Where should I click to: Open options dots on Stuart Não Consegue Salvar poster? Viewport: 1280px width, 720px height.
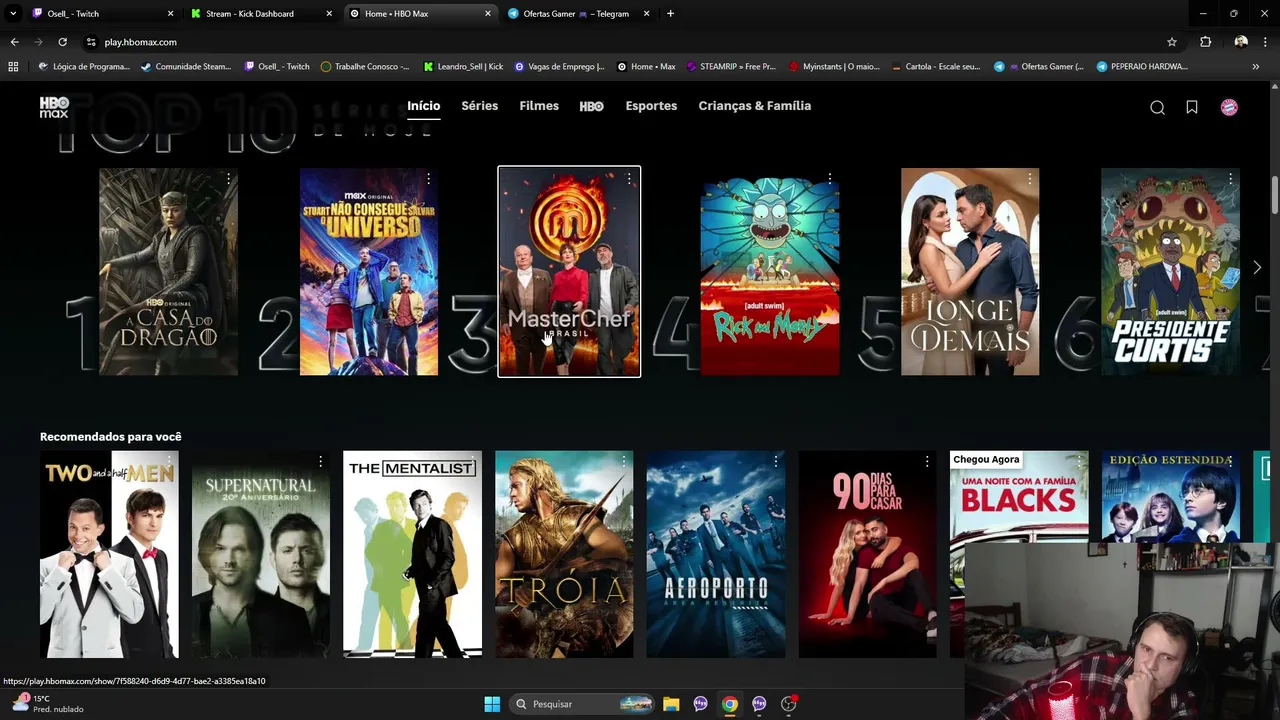coord(428,178)
